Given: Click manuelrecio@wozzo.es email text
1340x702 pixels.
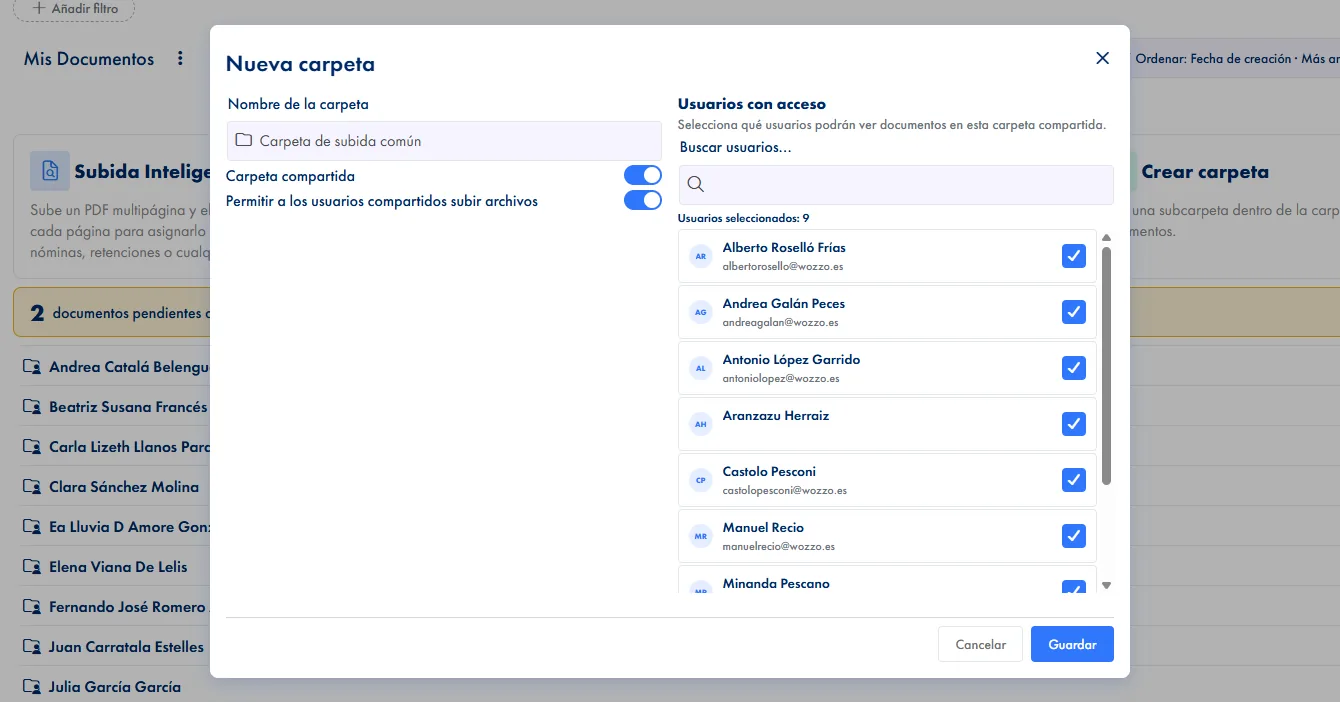Looking at the screenshot, I should click(779, 547).
